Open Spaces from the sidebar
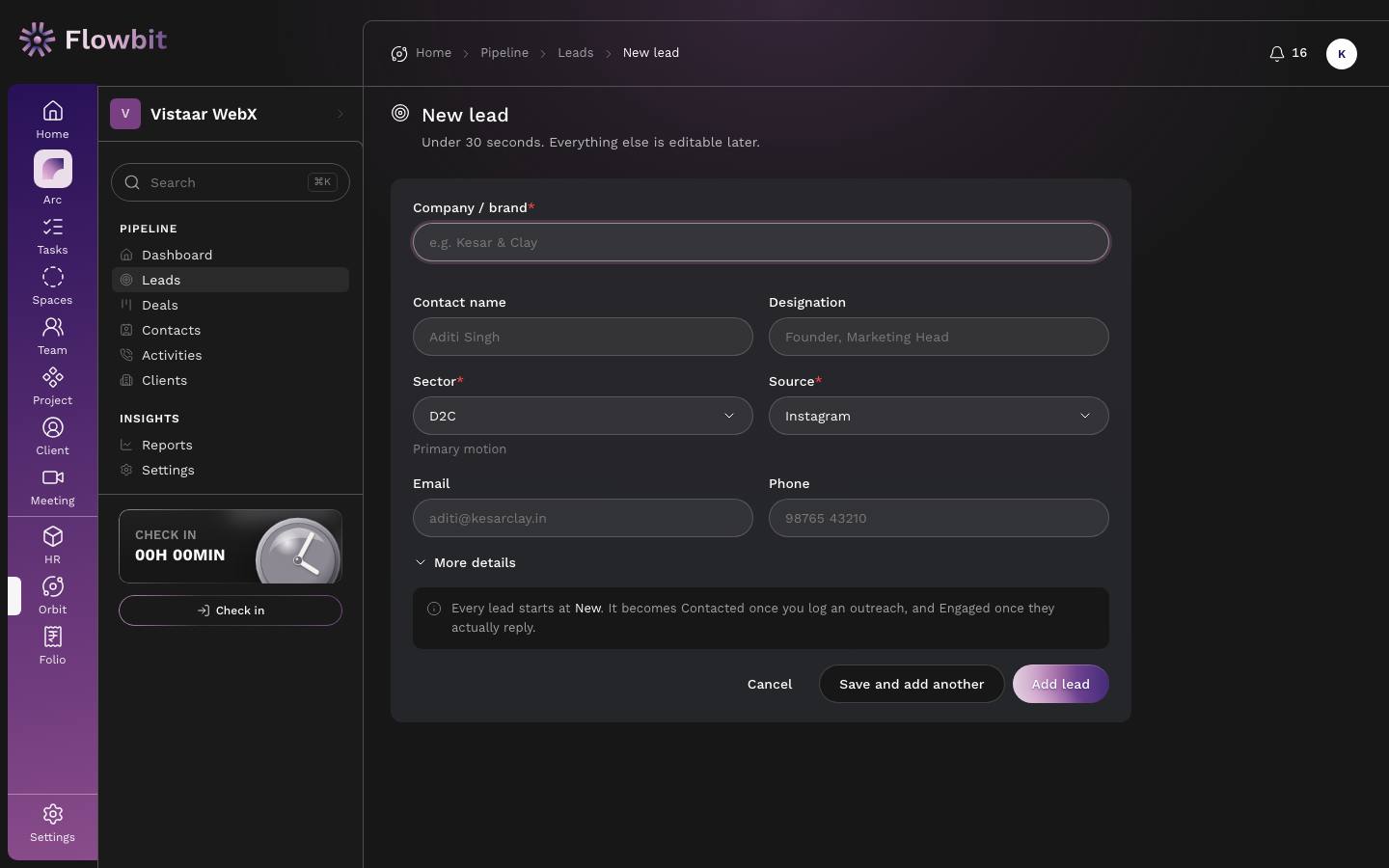 (x=52, y=286)
